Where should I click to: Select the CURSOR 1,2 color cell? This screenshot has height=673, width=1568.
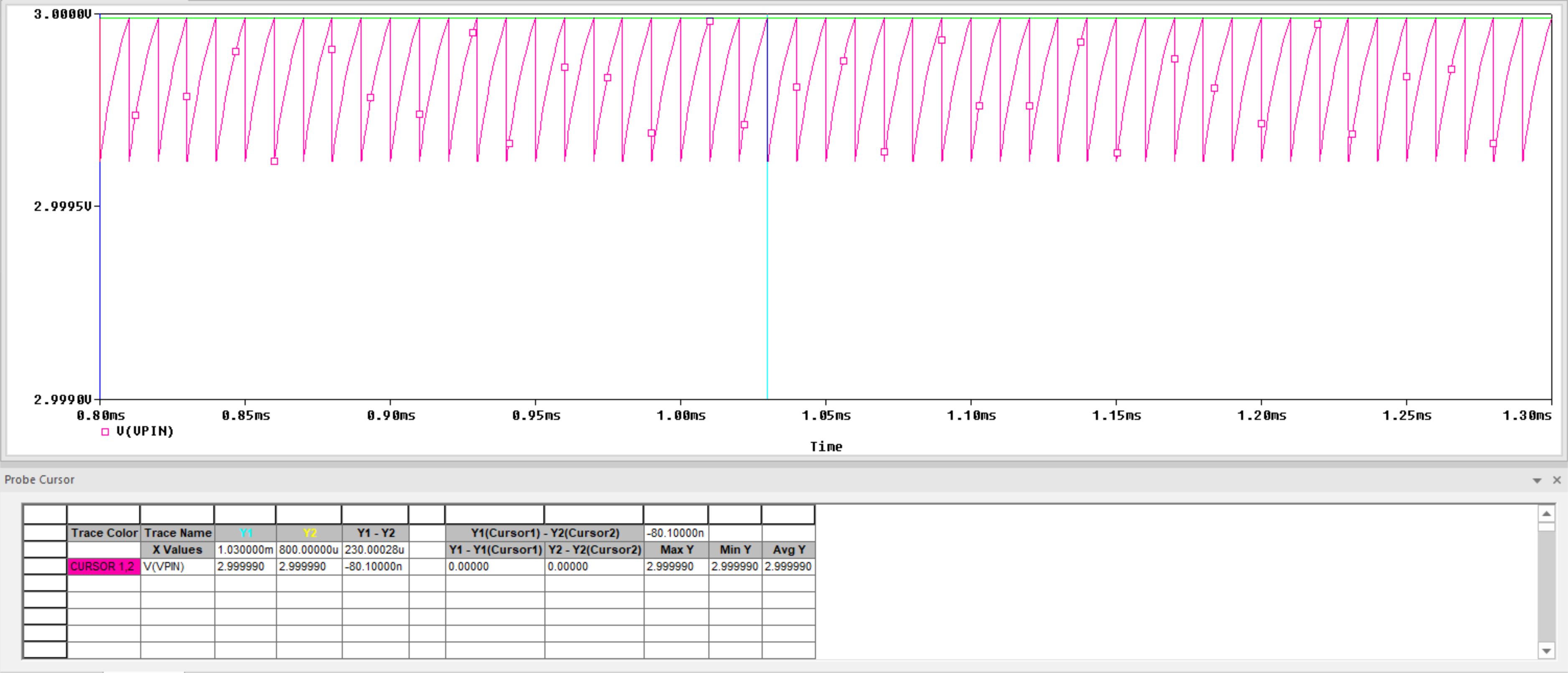click(104, 566)
